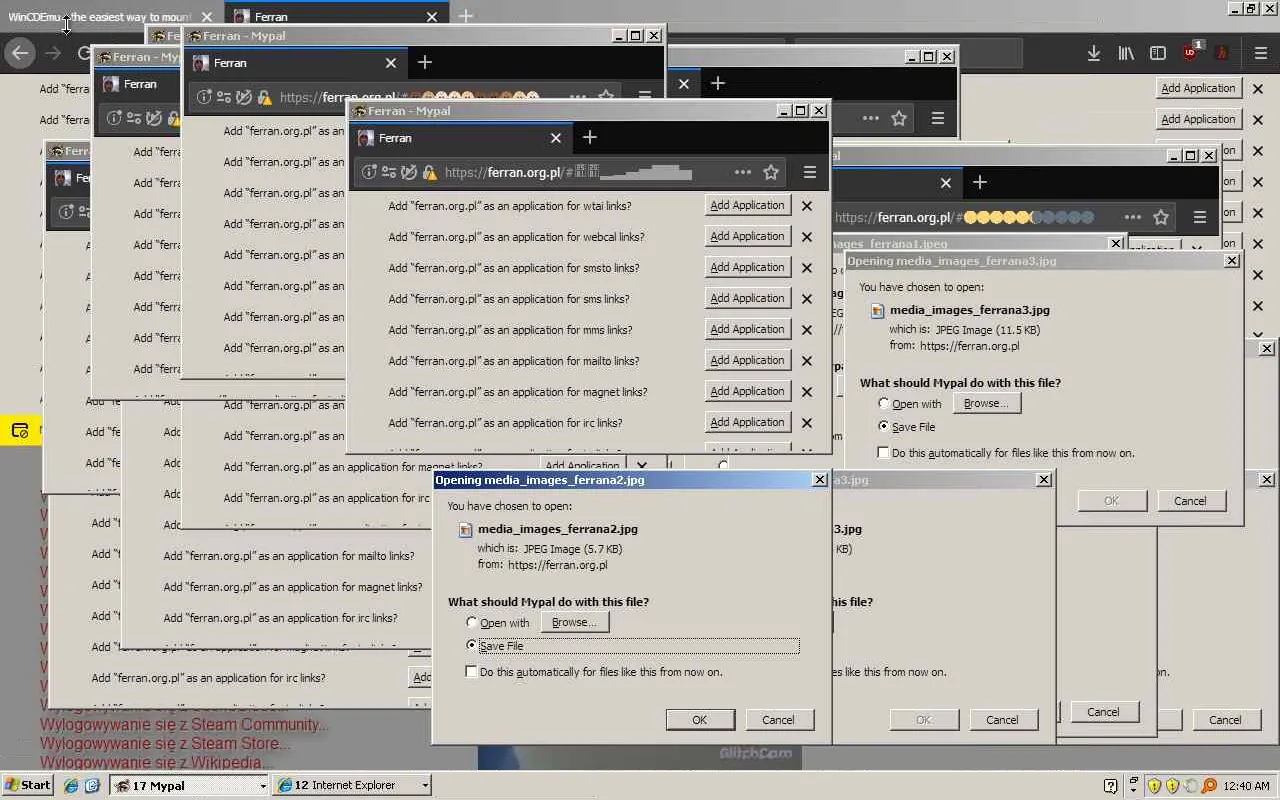Viewport: 1280px width, 800px height.
Task: Open new tab in the yellow-circles URL window
Action: (x=980, y=182)
